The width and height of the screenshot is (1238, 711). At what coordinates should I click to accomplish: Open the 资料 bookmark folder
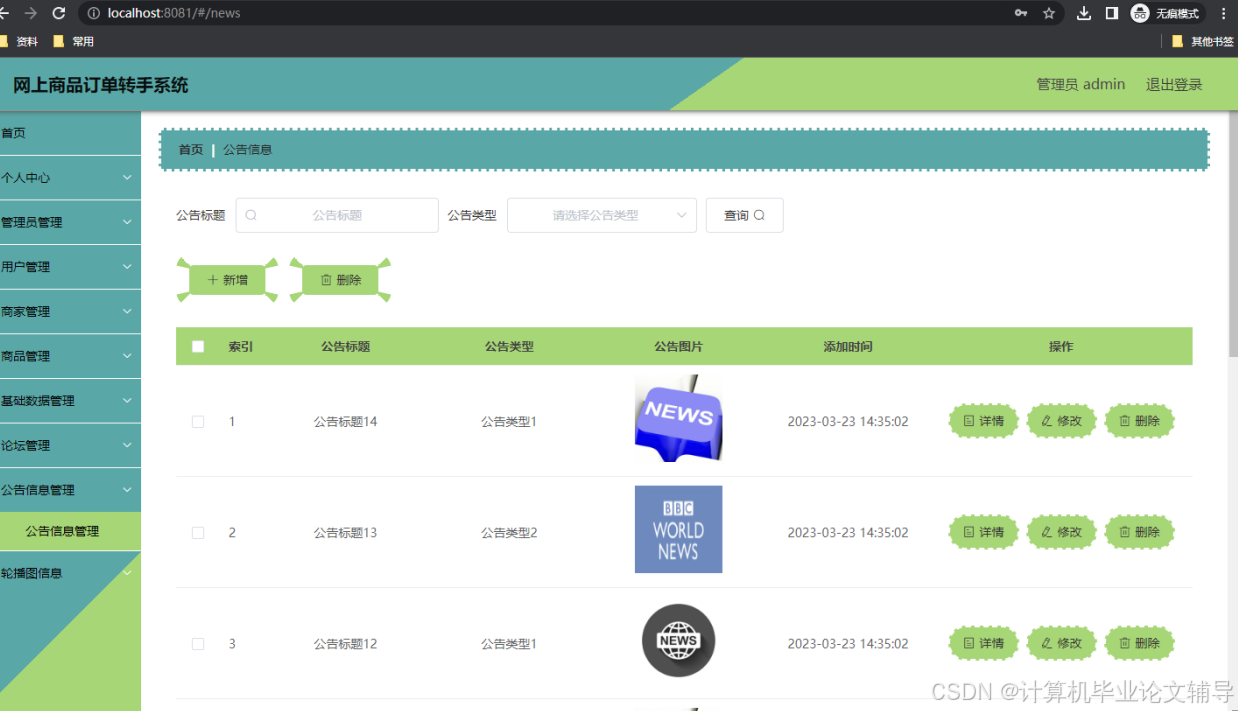[19, 41]
